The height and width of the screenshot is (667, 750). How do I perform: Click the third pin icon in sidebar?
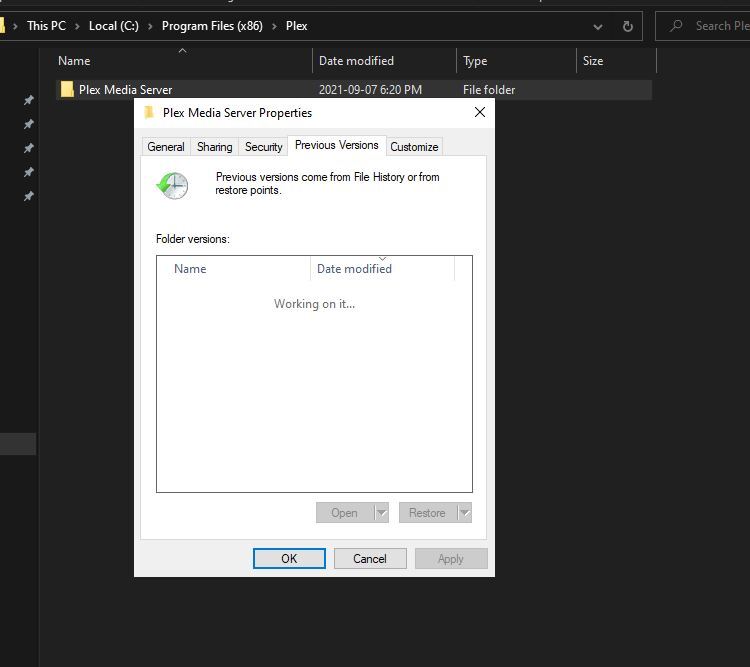click(29, 148)
